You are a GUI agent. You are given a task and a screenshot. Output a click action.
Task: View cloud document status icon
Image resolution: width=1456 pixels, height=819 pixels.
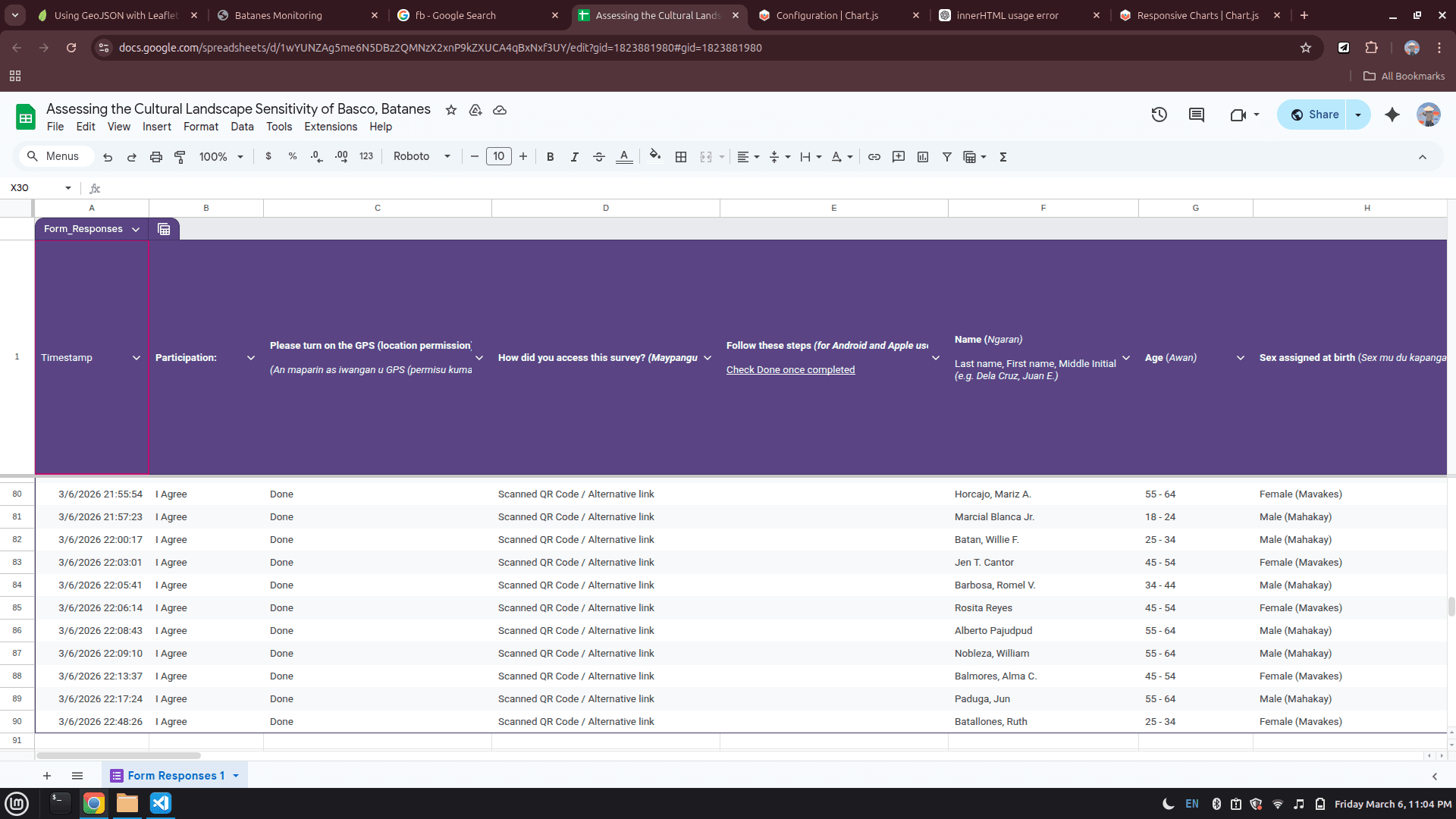point(500,110)
